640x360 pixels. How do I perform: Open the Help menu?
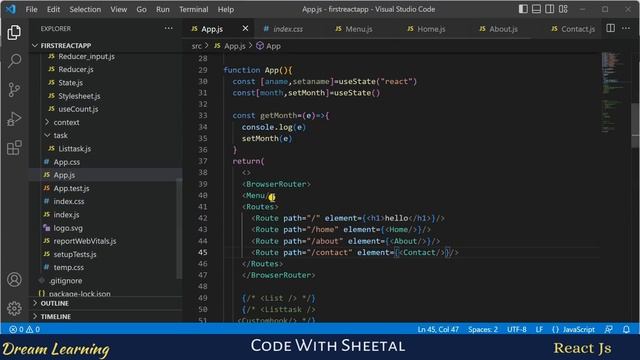tap(226, 9)
